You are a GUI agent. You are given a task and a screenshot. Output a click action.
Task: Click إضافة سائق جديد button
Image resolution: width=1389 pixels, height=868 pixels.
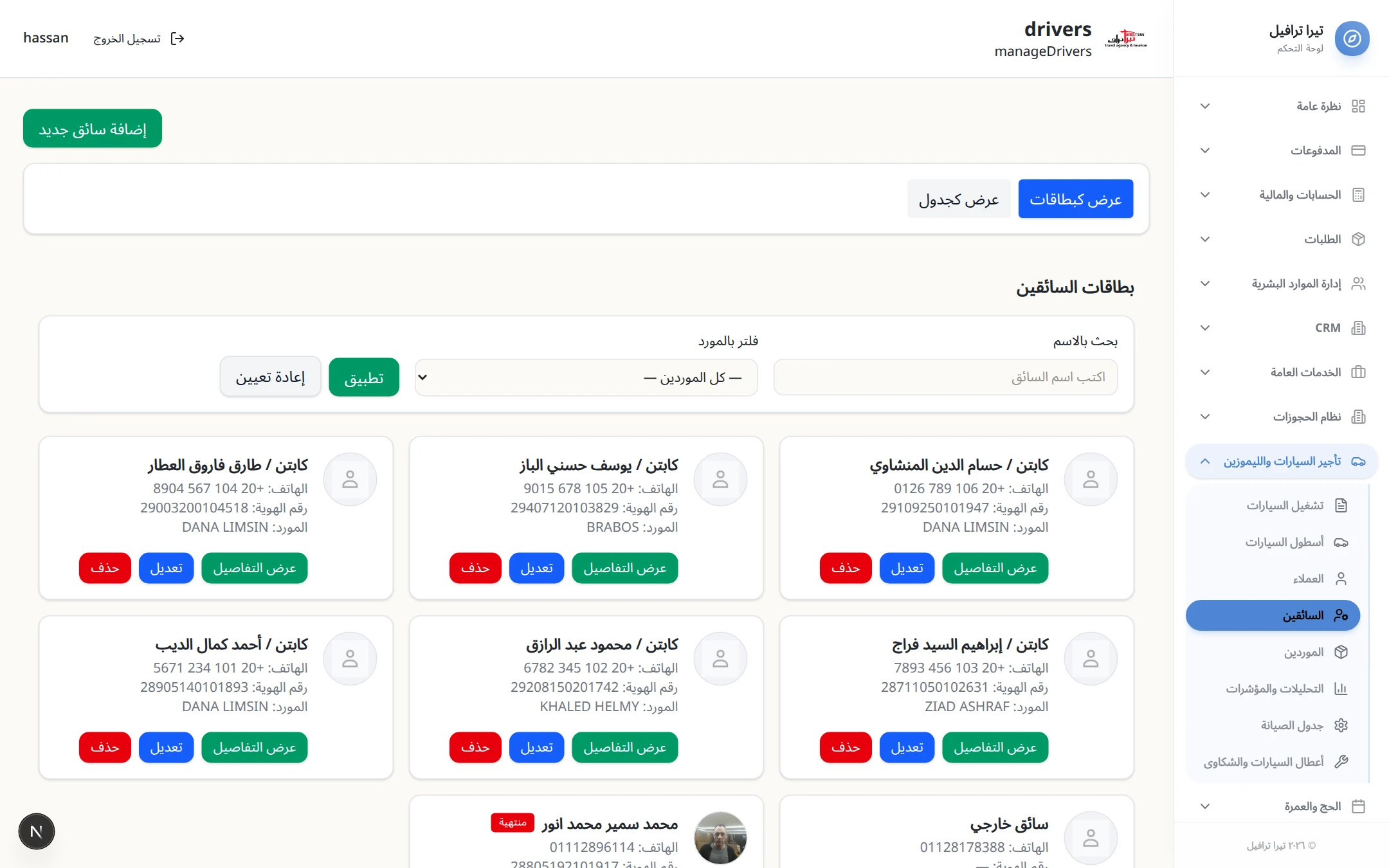click(x=93, y=129)
